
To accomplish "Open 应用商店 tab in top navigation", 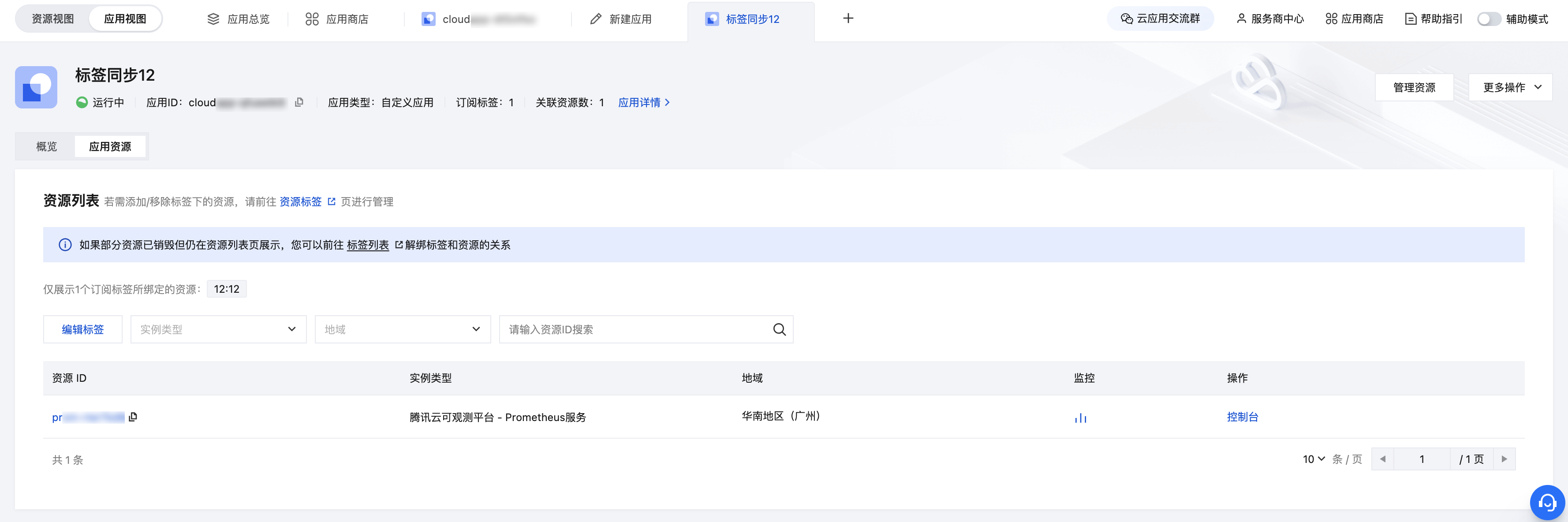I will (336, 19).
